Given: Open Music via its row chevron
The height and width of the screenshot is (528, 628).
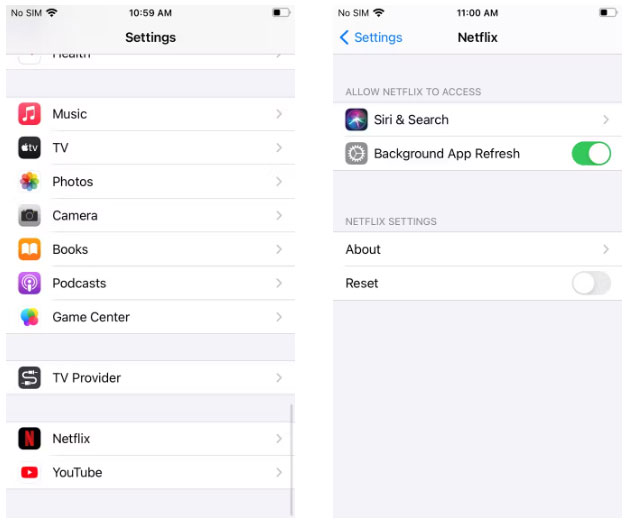Looking at the screenshot, I should (279, 114).
